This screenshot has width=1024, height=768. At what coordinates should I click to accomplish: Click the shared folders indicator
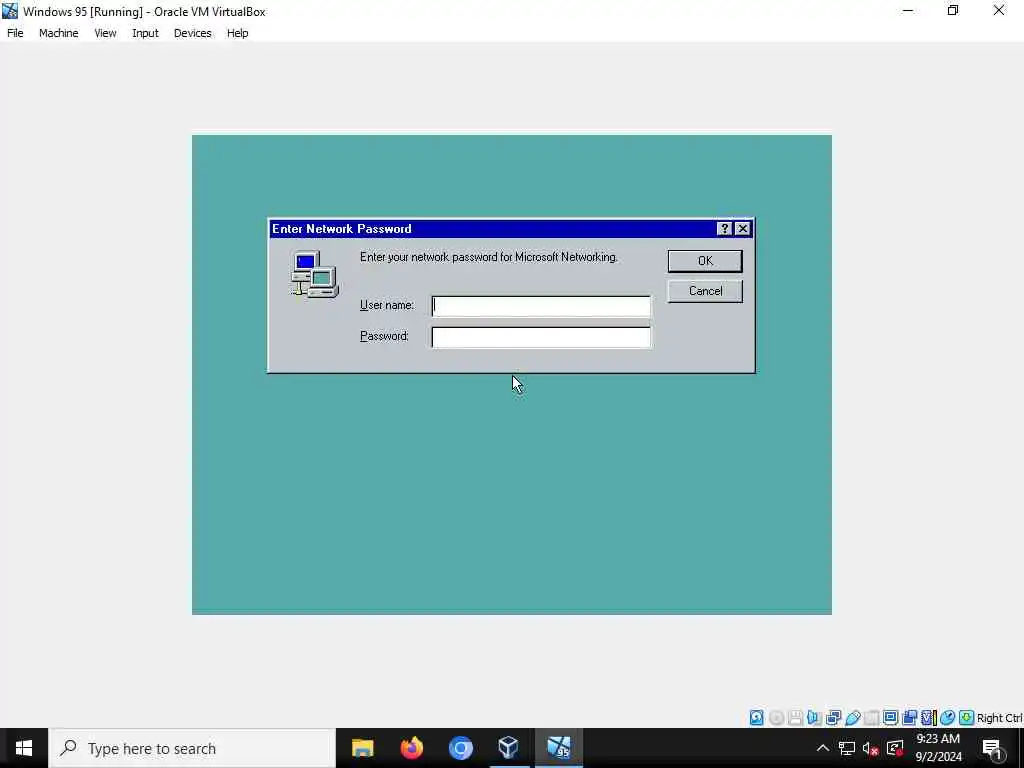[871, 718]
